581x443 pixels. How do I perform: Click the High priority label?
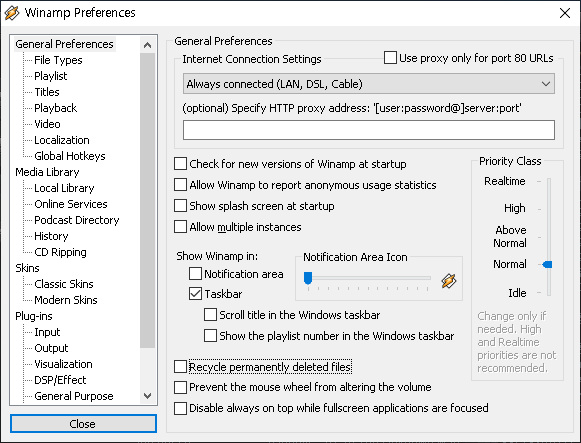(x=515, y=208)
